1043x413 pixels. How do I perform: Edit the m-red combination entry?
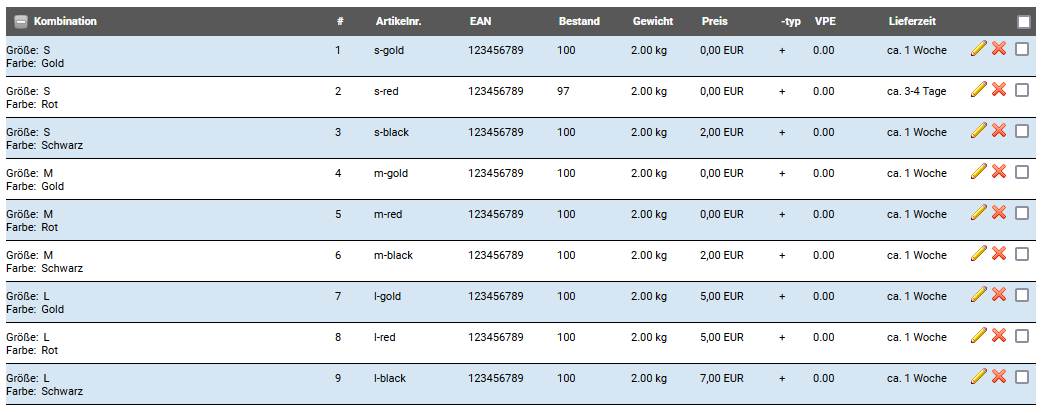tap(978, 213)
